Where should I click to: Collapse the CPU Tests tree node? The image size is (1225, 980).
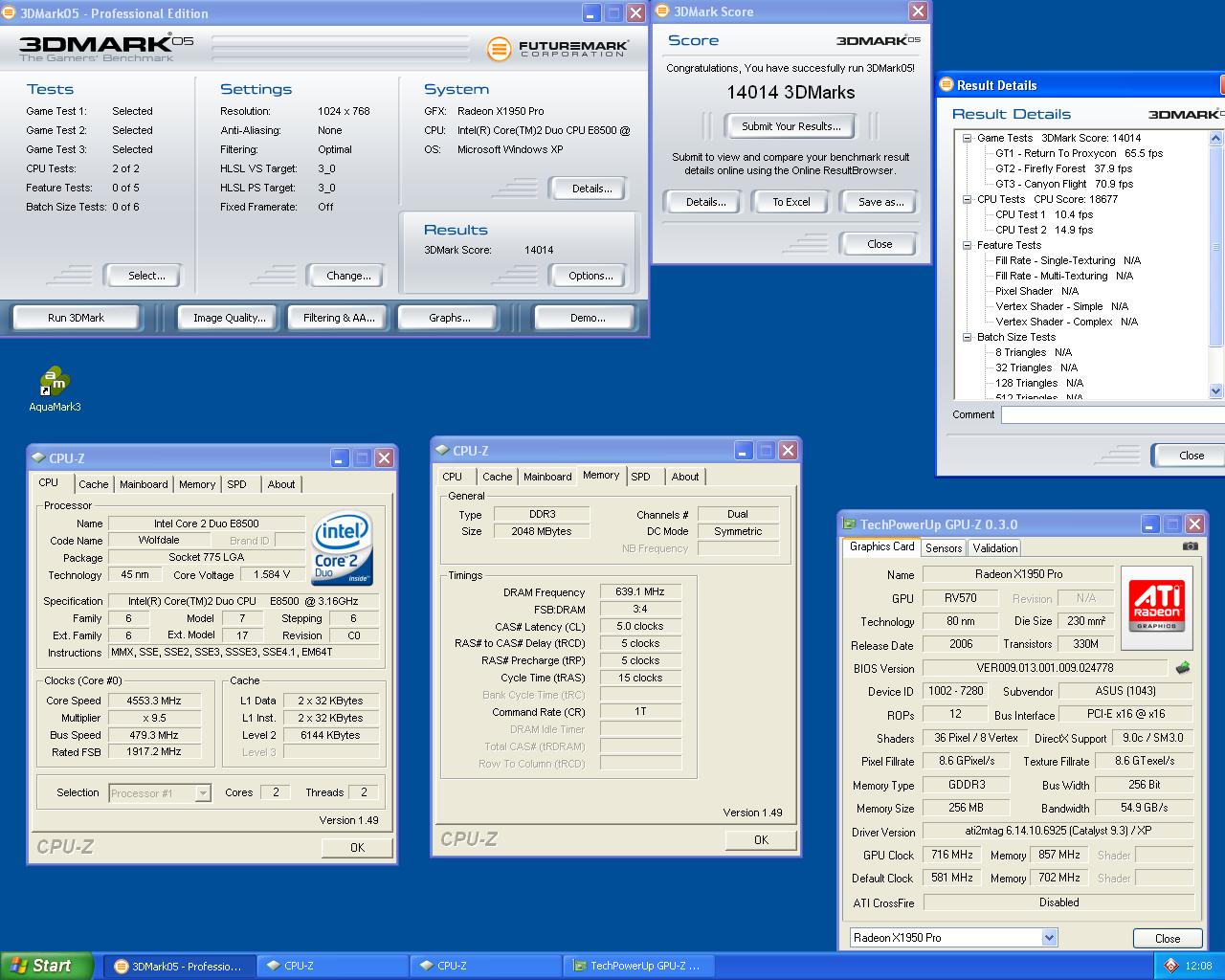click(x=968, y=199)
